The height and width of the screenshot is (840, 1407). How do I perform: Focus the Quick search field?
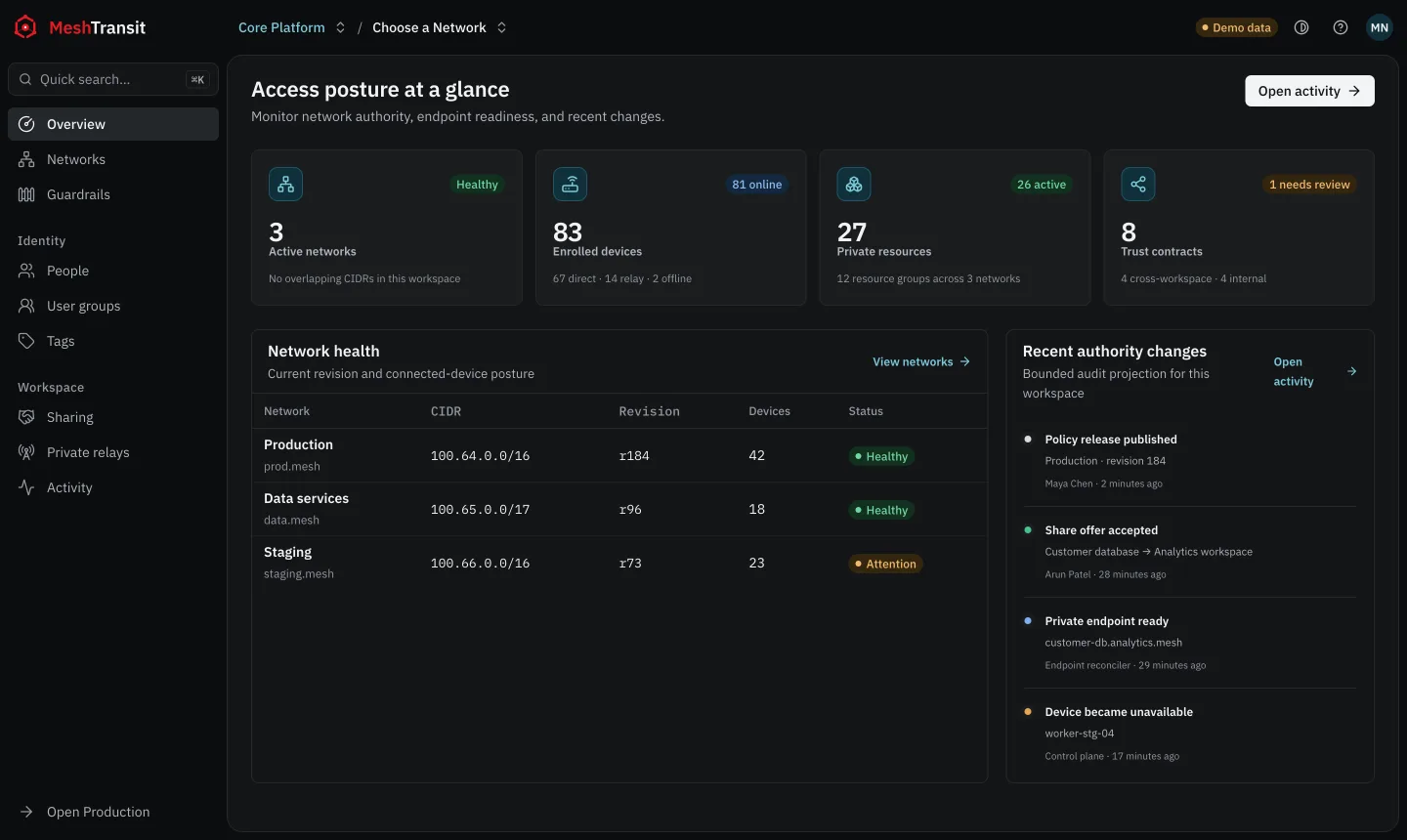click(113, 79)
